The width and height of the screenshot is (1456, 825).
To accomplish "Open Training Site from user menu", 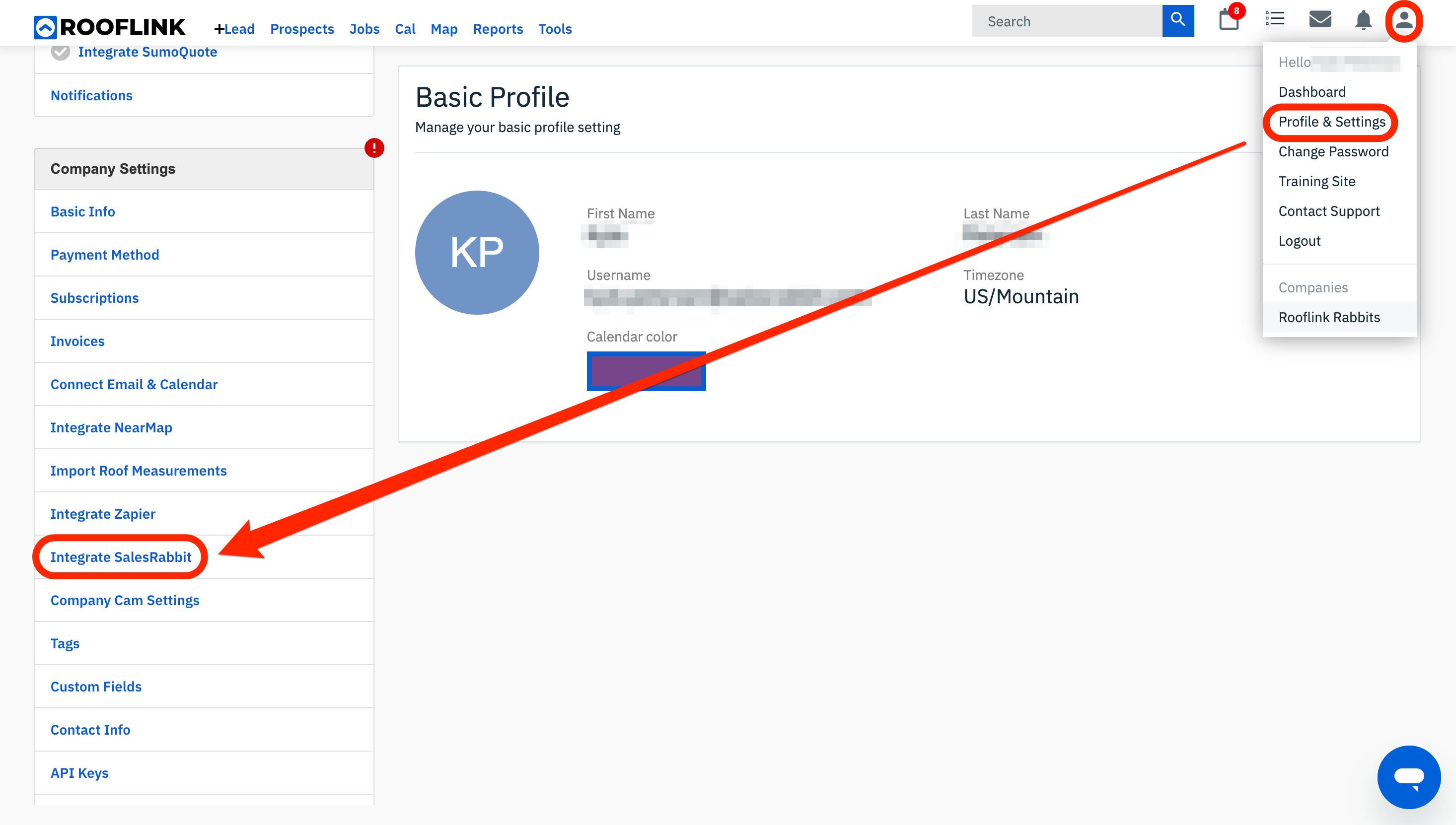I will pyautogui.click(x=1317, y=181).
